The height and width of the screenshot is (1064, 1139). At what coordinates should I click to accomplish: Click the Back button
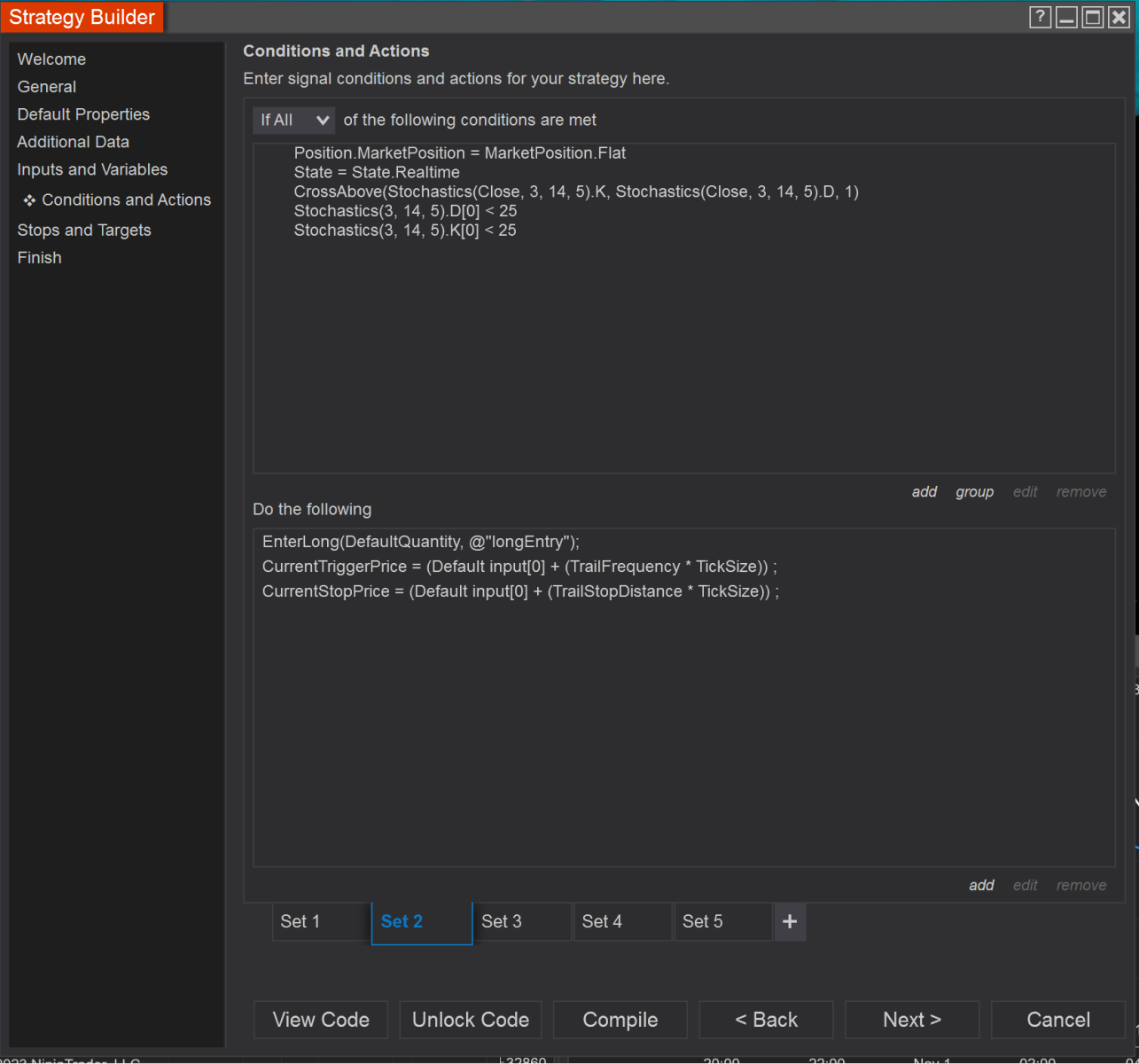click(766, 1020)
